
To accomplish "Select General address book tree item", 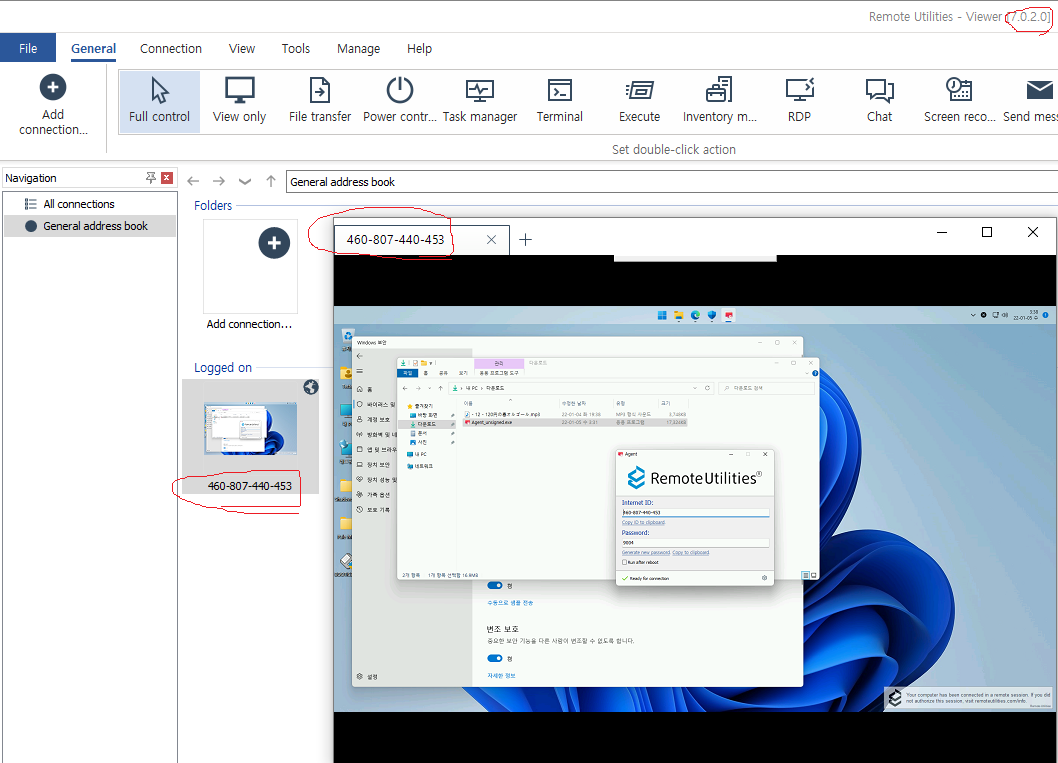I will 95,226.
